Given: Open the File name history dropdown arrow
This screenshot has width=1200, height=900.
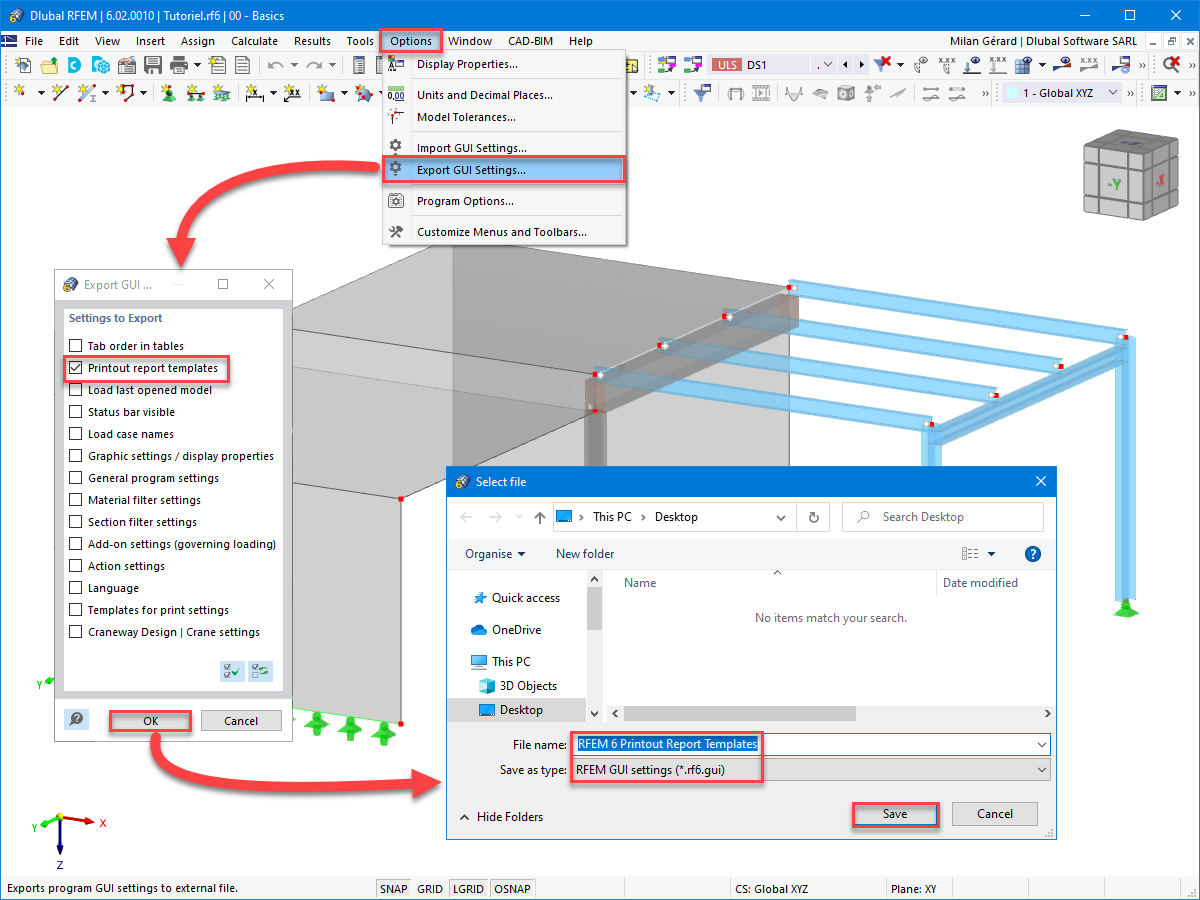Looking at the screenshot, I should pyautogui.click(x=1042, y=744).
